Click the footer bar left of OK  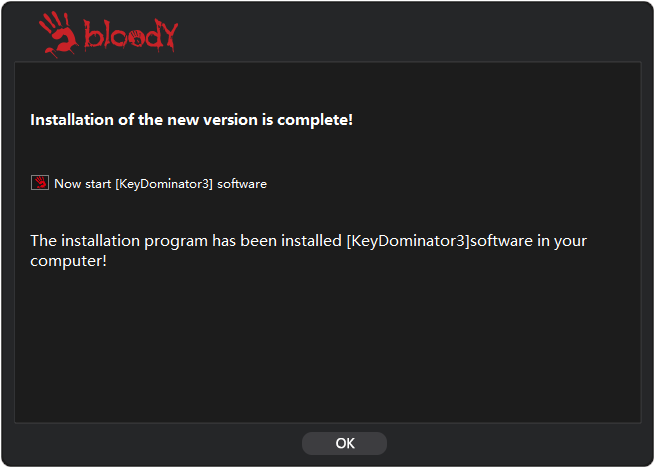pos(150,443)
